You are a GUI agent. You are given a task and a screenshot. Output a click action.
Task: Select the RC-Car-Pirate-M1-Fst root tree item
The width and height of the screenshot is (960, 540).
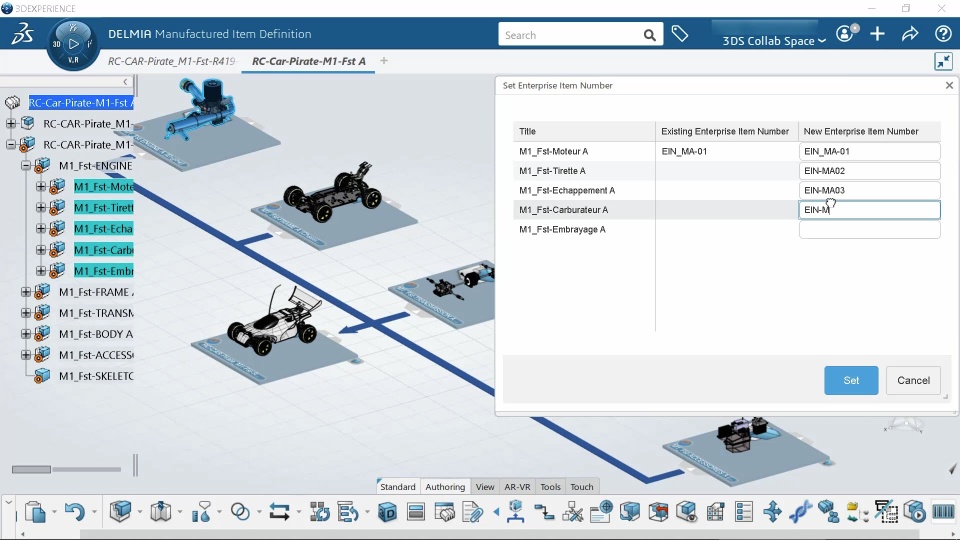coord(81,103)
